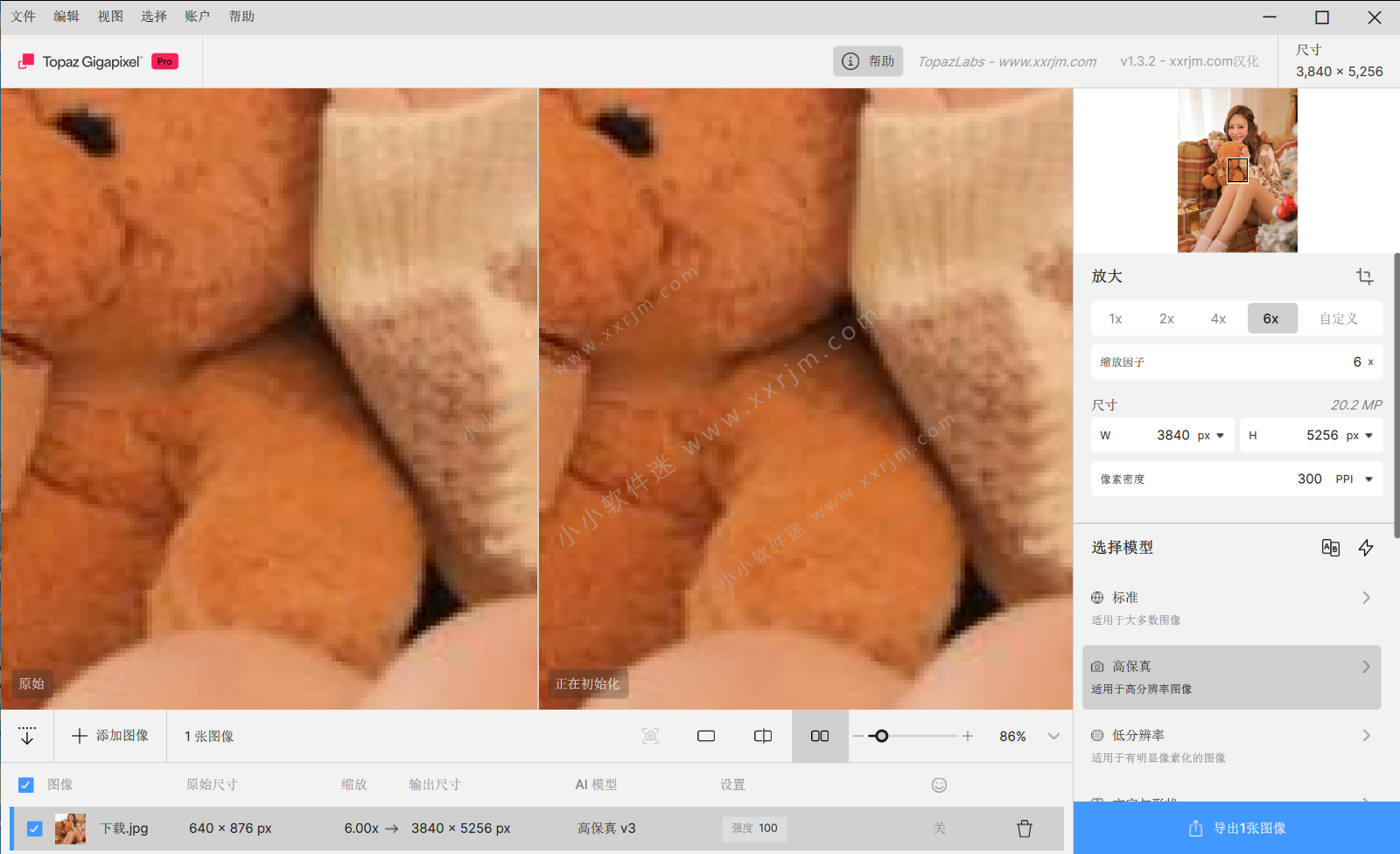Click the smiley face column icon
The height and width of the screenshot is (854, 1400).
coord(939,785)
